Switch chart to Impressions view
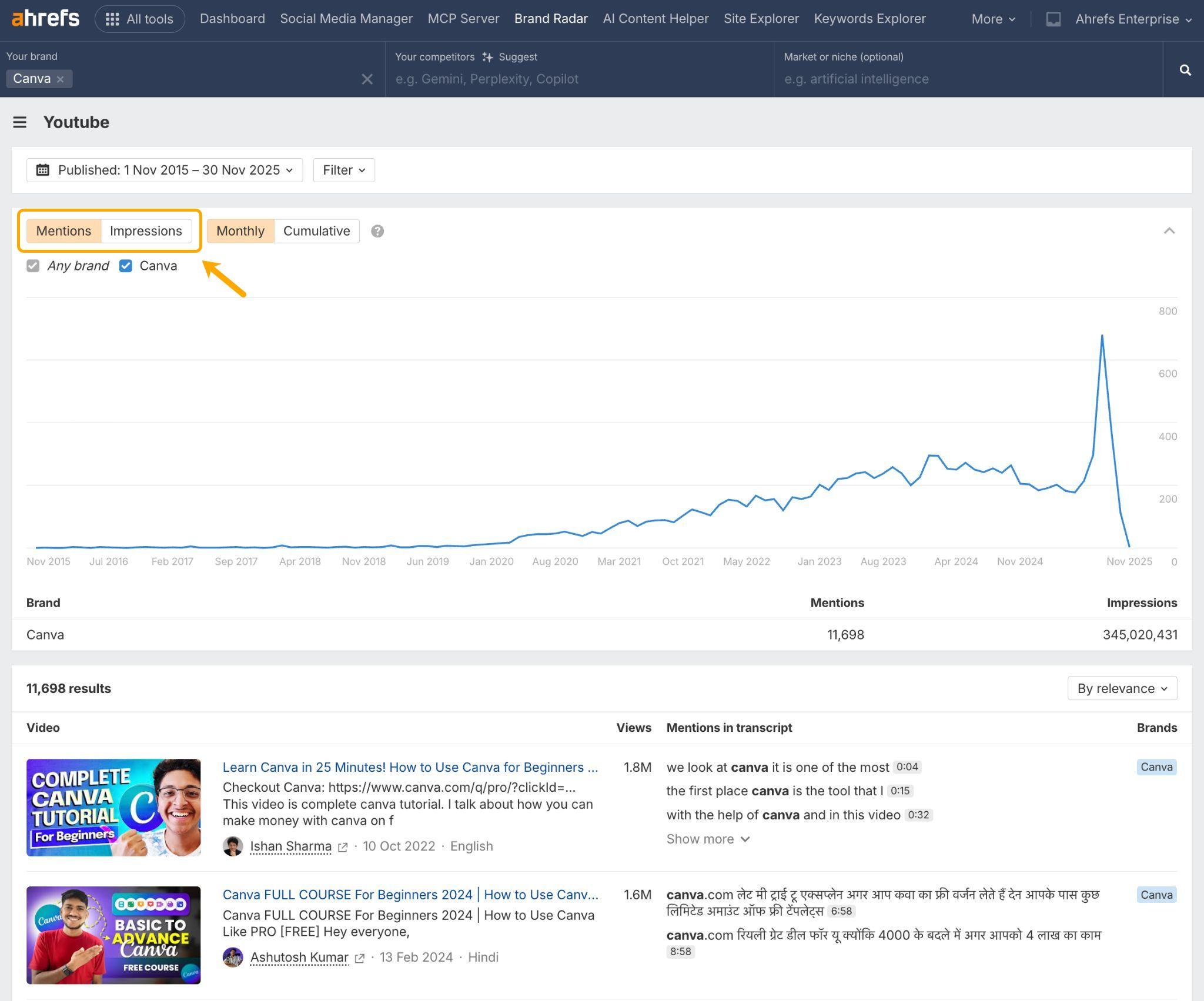The width and height of the screenshot is (1204, 1001). pos(146,230)
